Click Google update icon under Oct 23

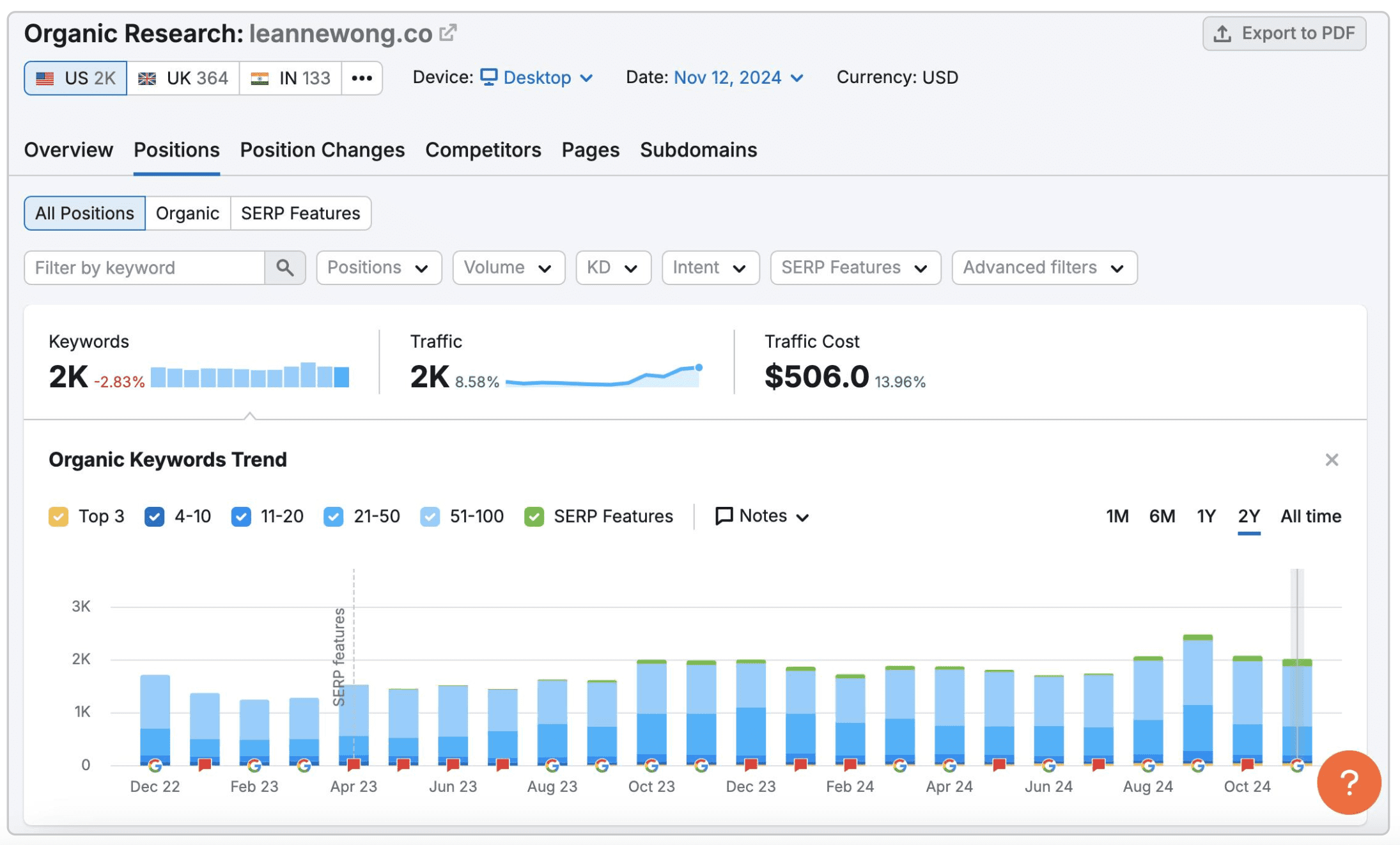coord(651,765)
